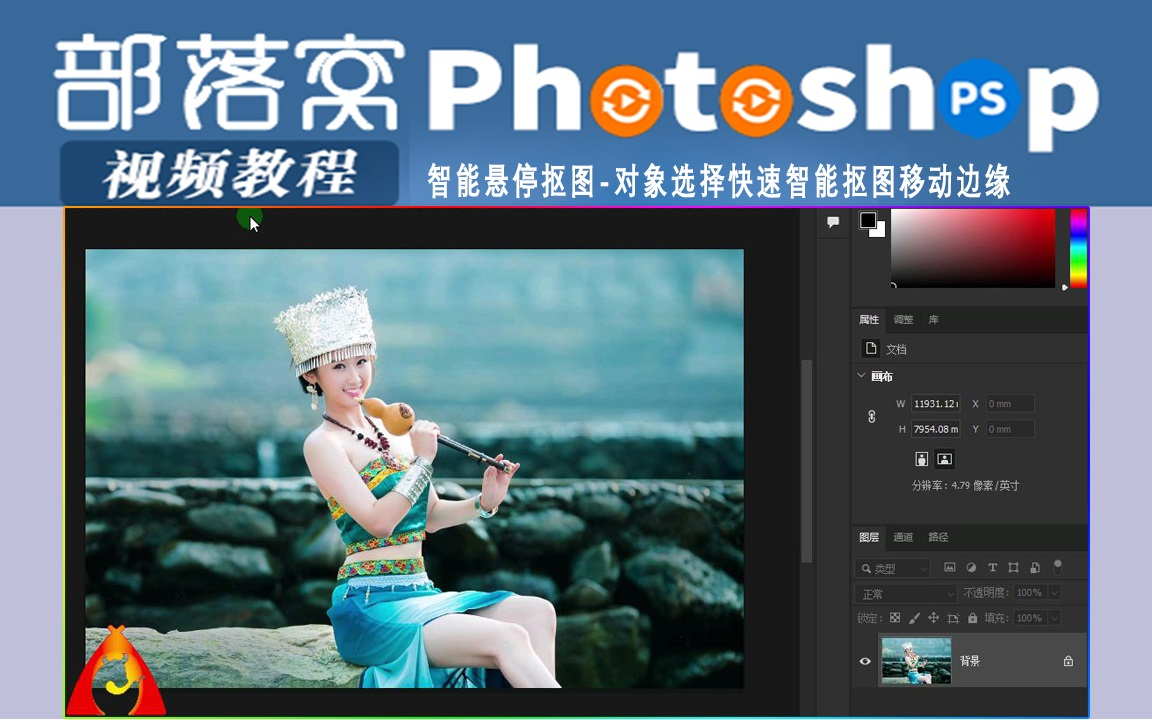Image resolution: width=1152 pixels, height=720 pixels.
Task: Filter layers by smart object icon
Action: 1034,567
